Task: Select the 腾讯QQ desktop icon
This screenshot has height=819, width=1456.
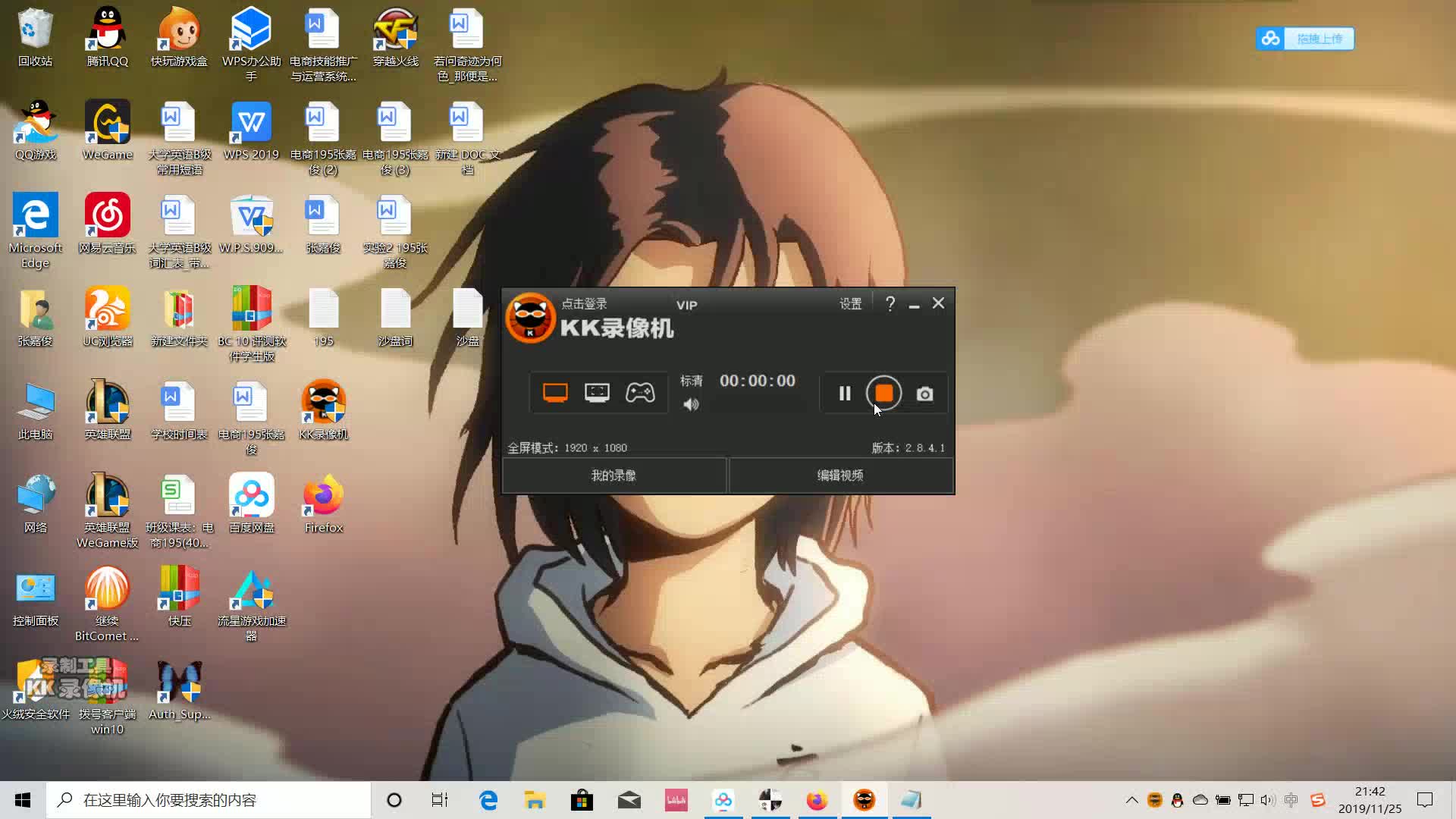Action: pos(108,38)
